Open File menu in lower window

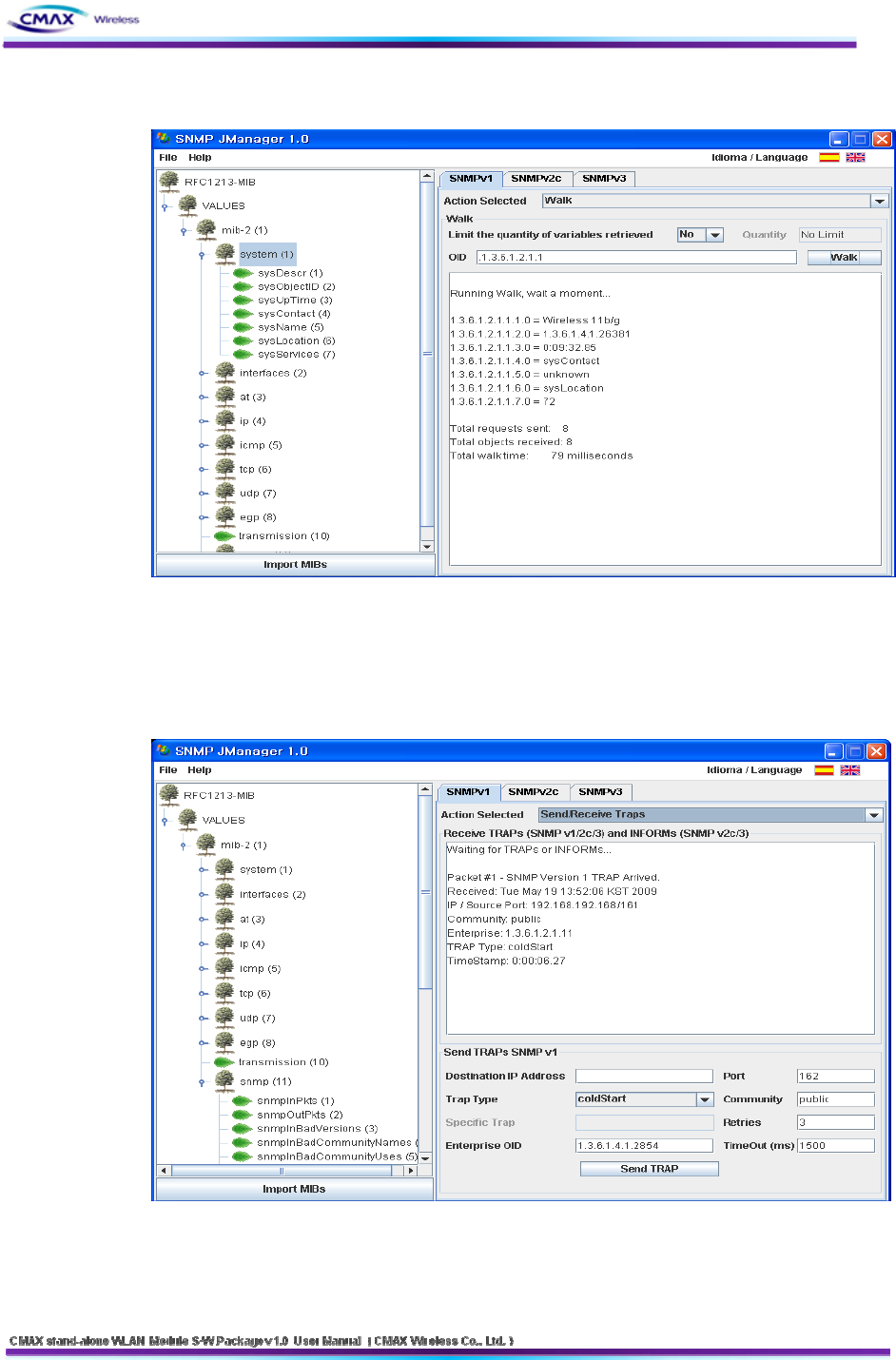(168, 770)
